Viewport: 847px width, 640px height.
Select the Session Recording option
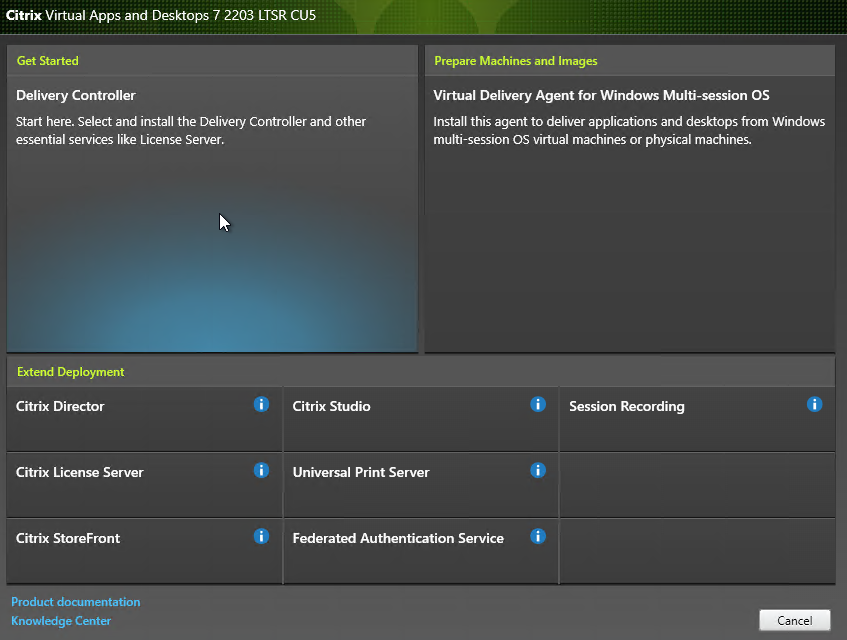(x=626, y=407)
